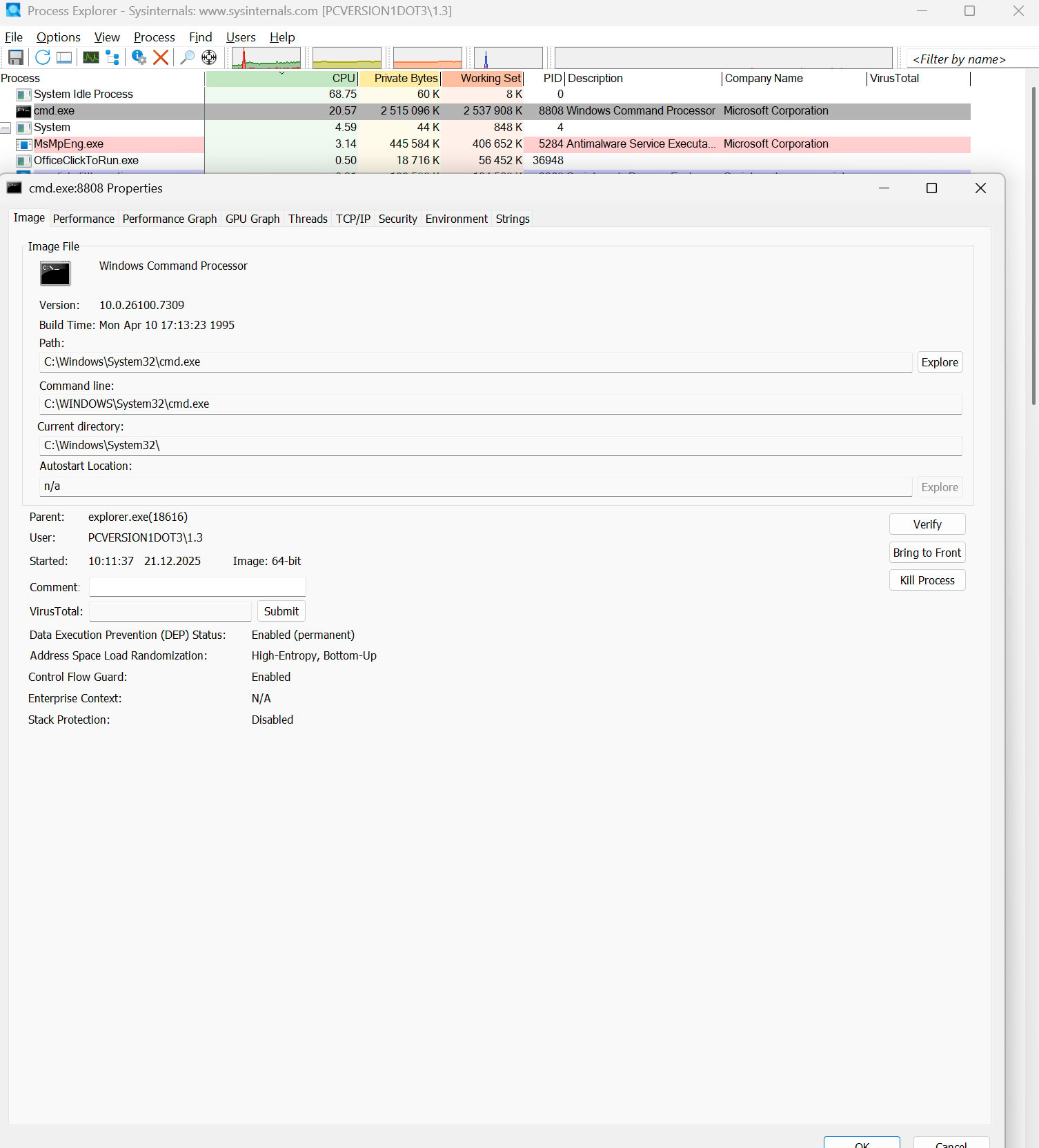The height and width of the screenshot is (1148, 1039).
Task: Switch to the Performance tab
Action: 83,219
